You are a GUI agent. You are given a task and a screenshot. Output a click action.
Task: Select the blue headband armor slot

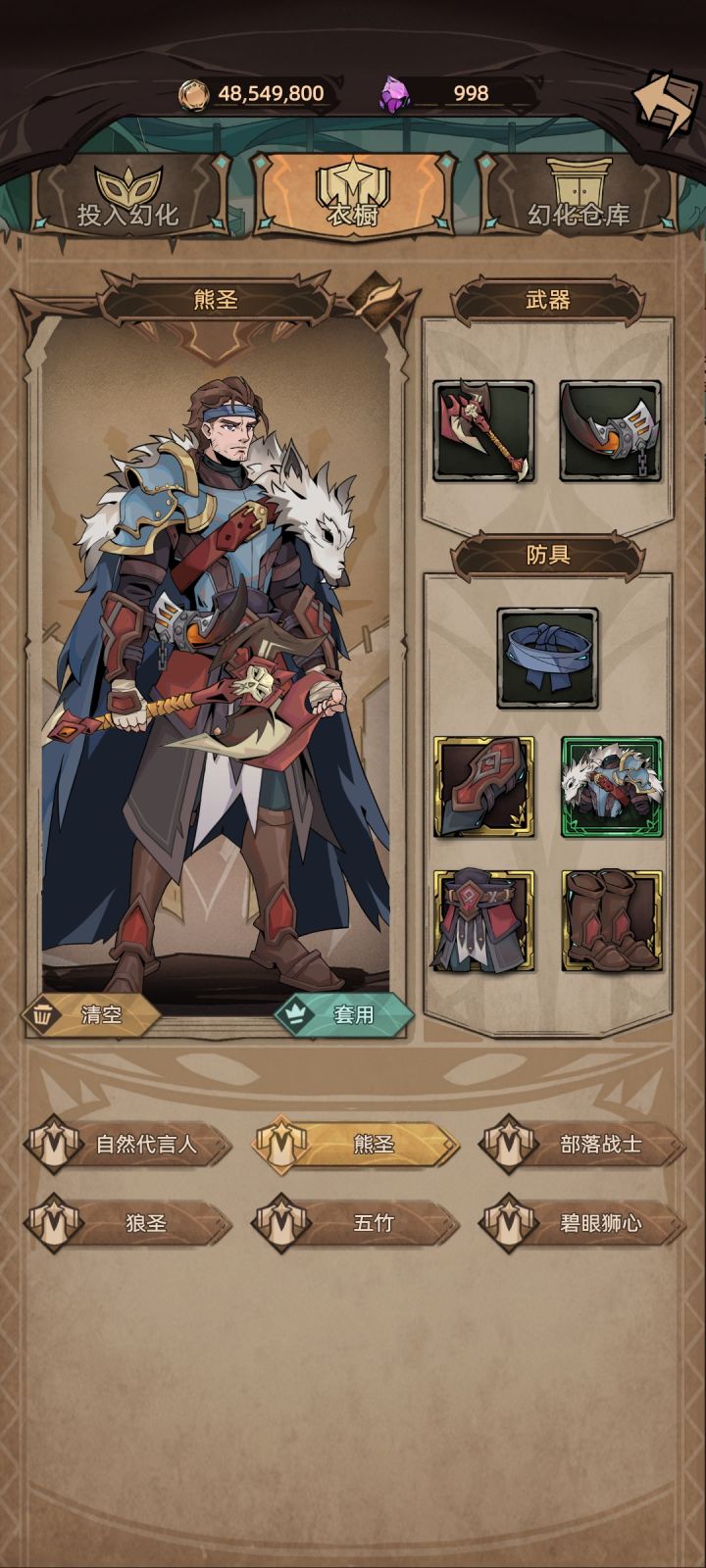point(547,658)
